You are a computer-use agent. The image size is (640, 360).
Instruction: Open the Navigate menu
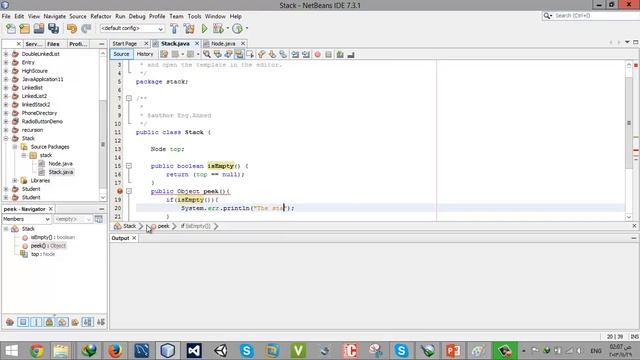point(55,16)
